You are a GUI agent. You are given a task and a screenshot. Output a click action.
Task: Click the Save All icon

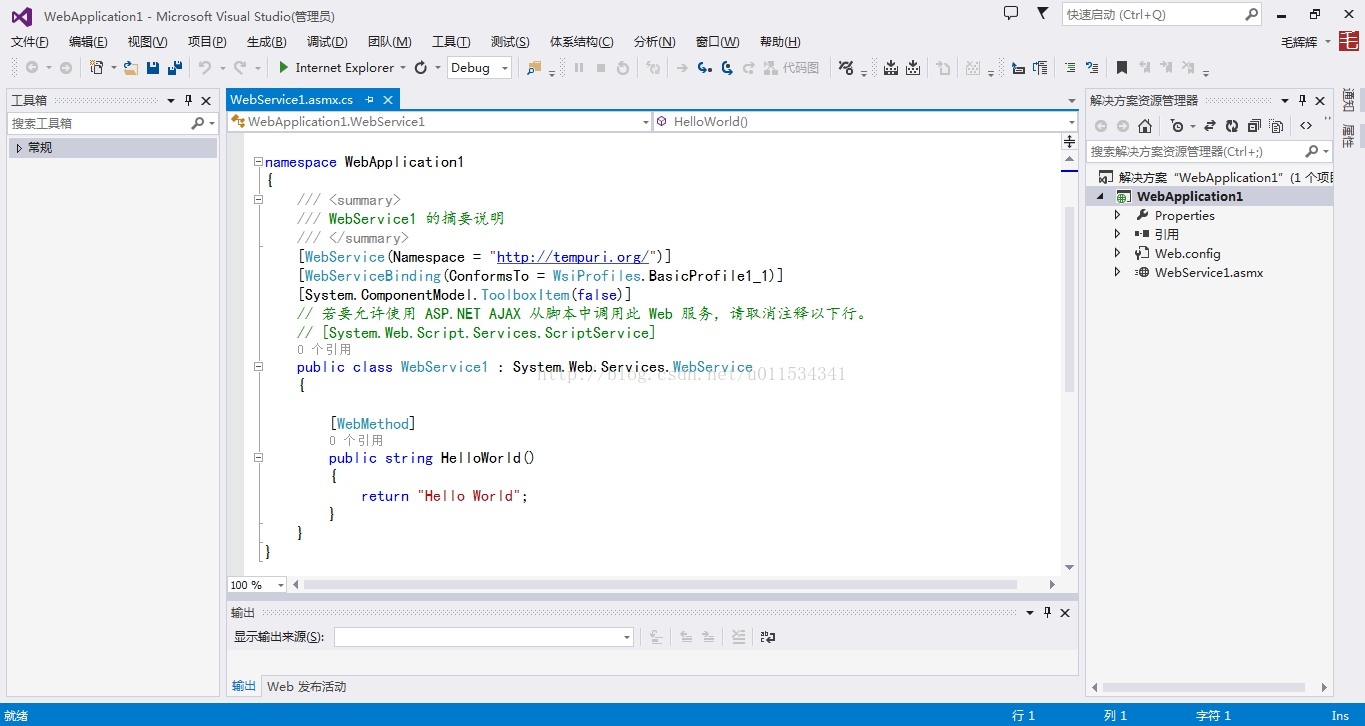pyautogui.click(x=175, y=68)
